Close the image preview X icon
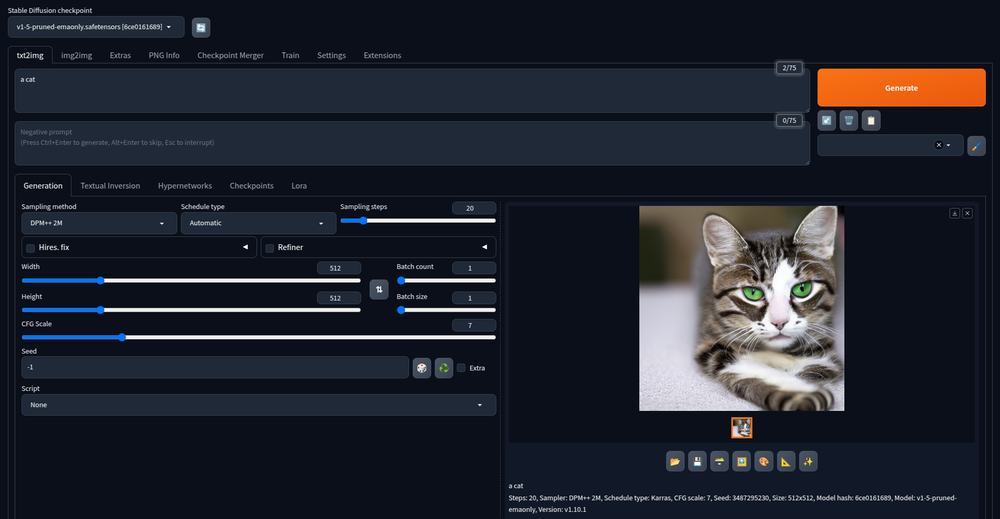Viewport: 1000px width, 519px height. [967, 214]
